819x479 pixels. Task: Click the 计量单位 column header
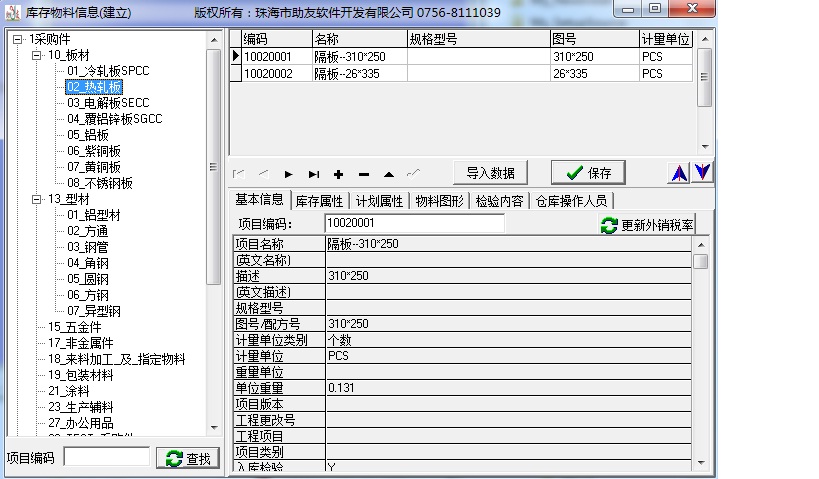tap(666, 39)
